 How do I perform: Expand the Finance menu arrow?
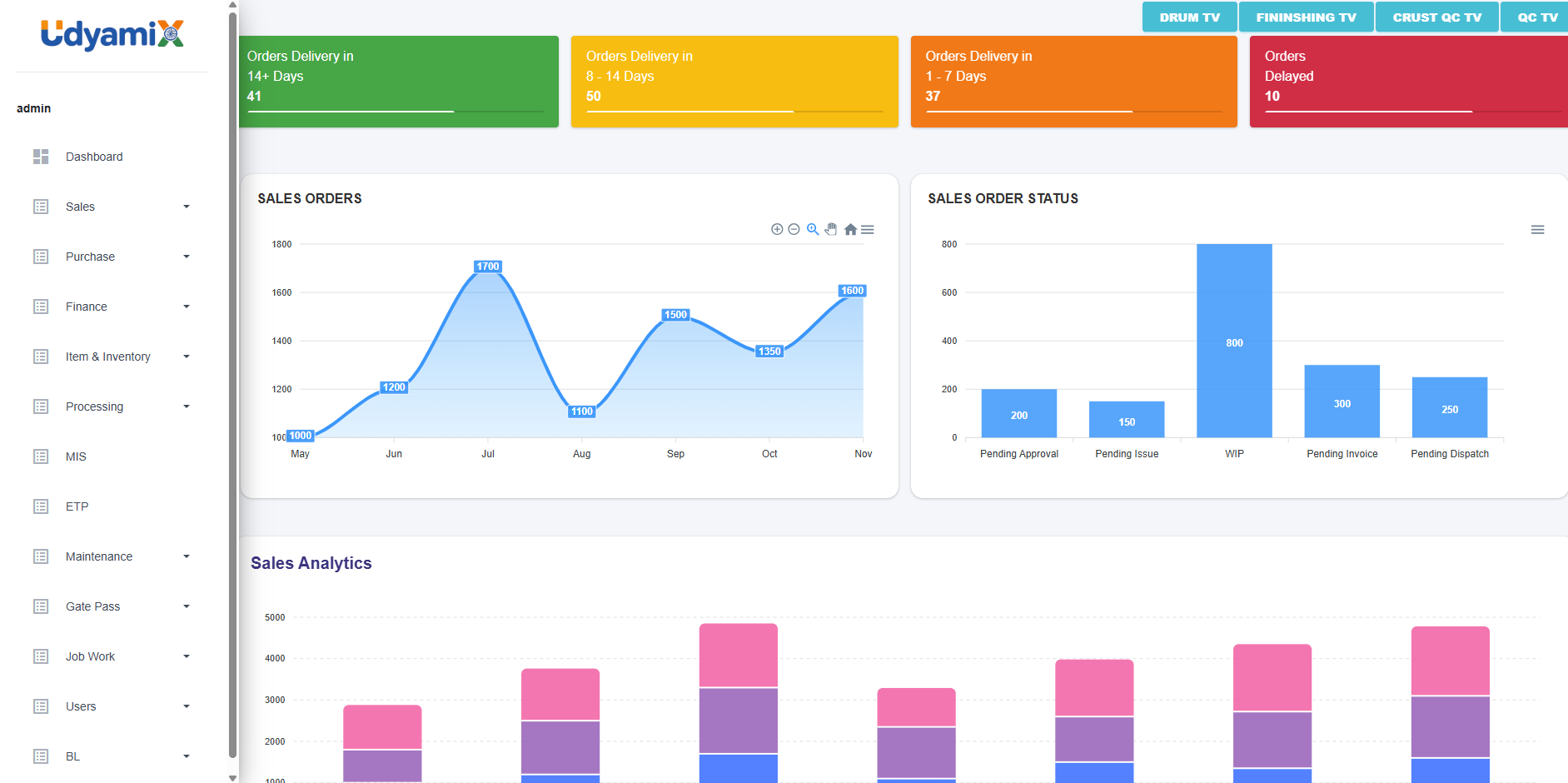click(x=187, y=307)
